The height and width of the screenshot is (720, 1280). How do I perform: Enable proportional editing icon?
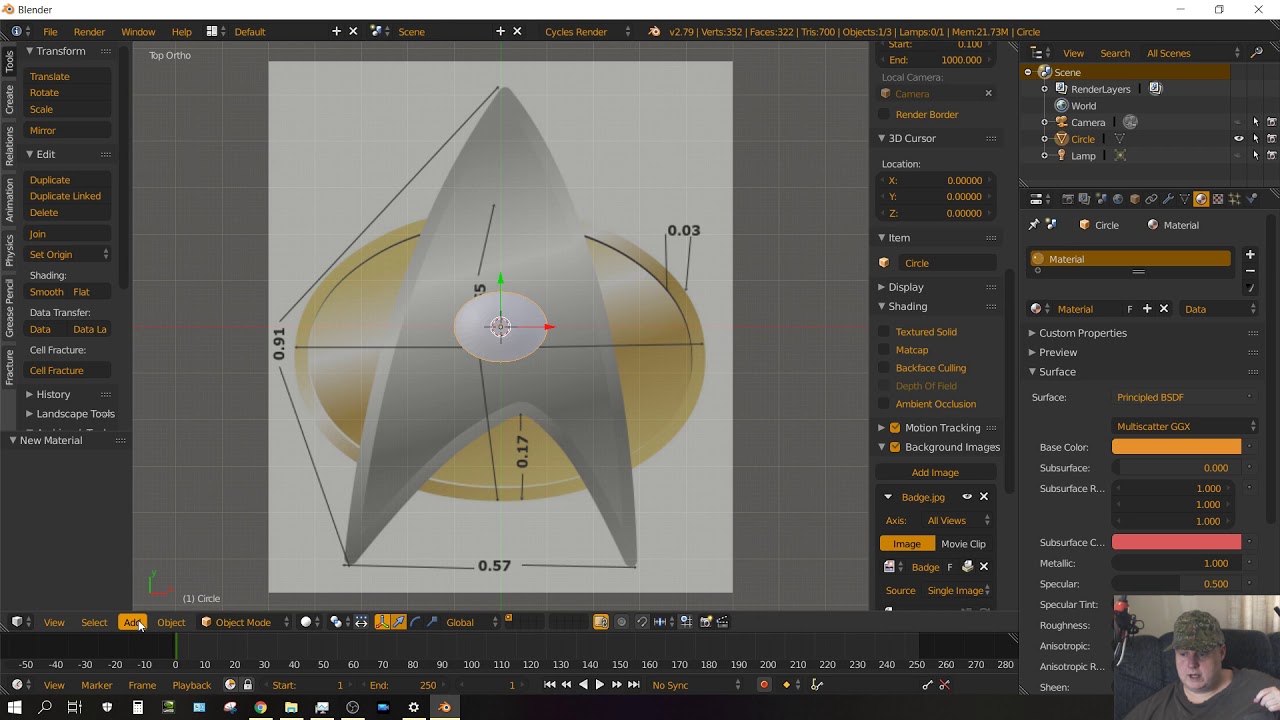point(621,622)
